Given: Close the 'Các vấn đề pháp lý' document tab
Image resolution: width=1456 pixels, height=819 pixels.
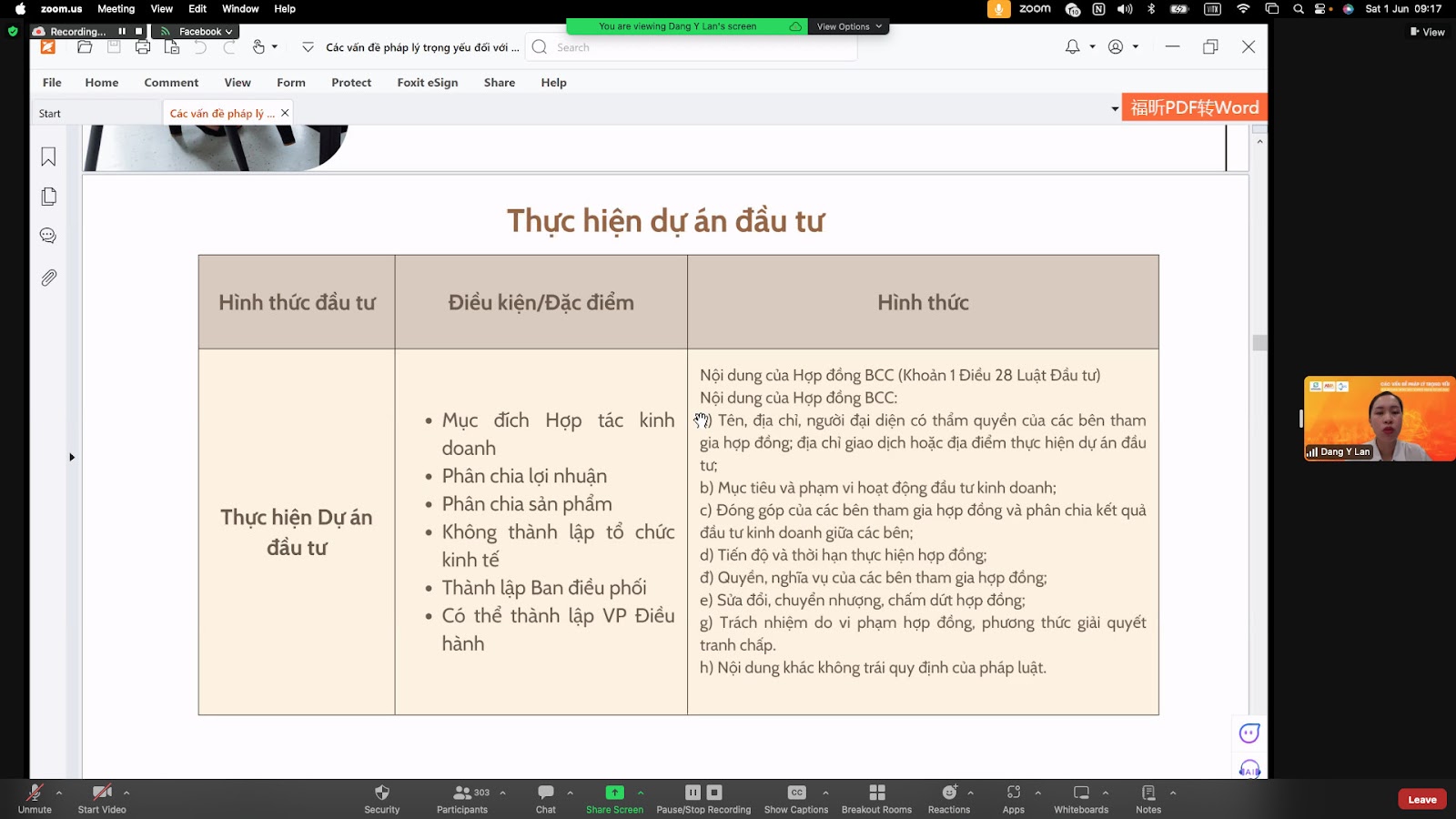Looking at the screenshot, I should tap(285, 113).
